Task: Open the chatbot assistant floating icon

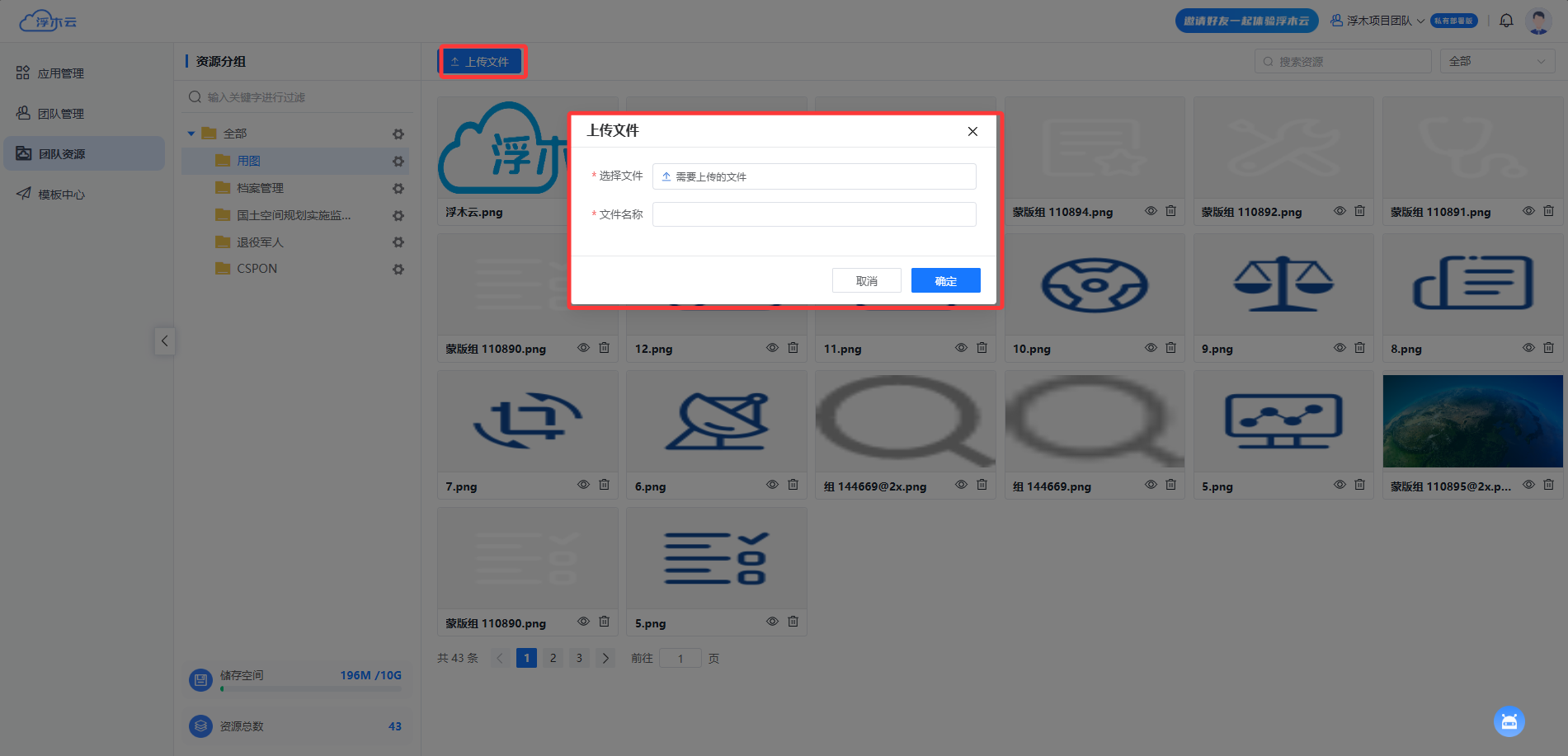Action: coord(1509,722)
